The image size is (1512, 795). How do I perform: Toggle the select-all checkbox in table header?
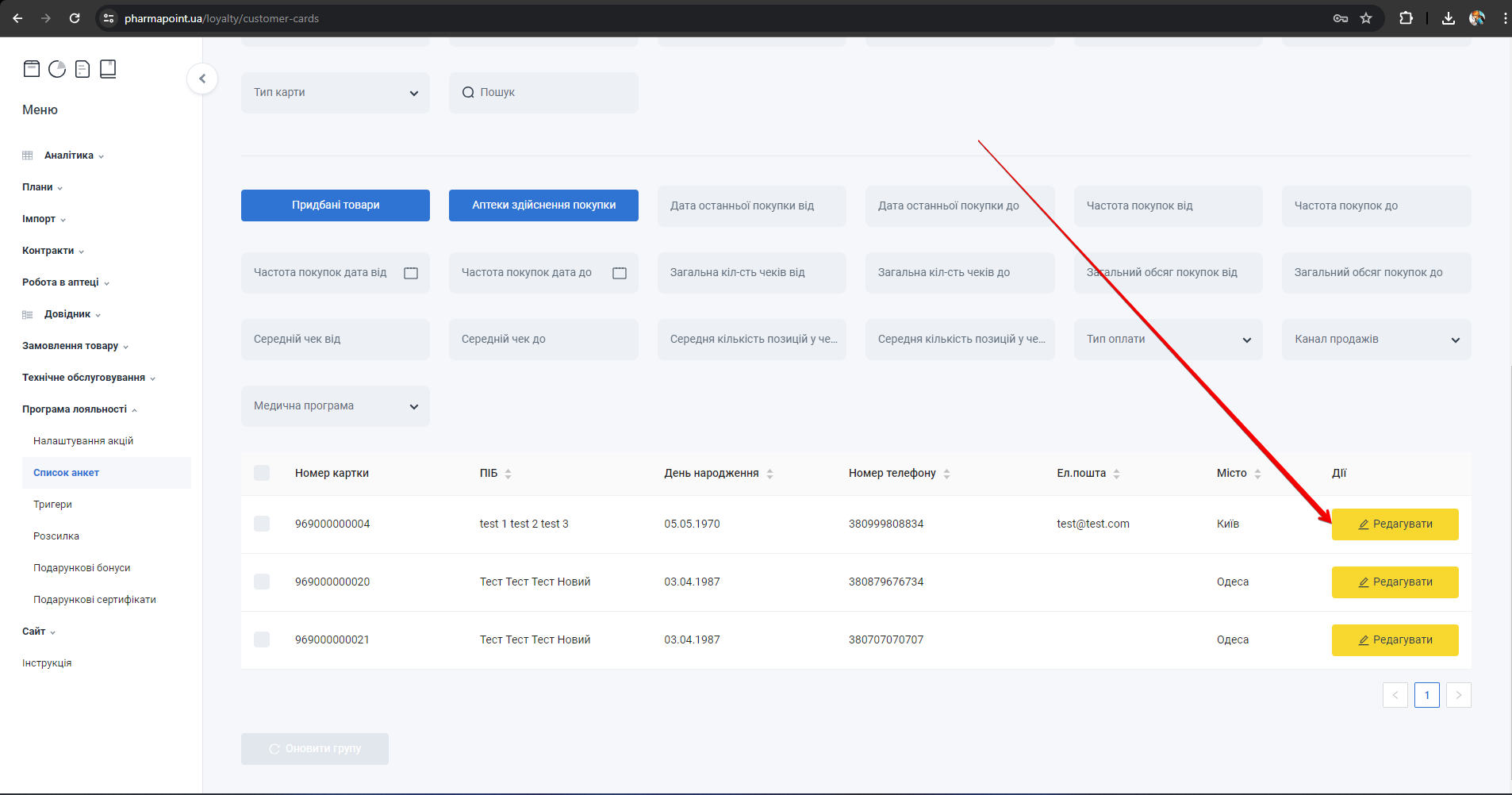[262, 473]
